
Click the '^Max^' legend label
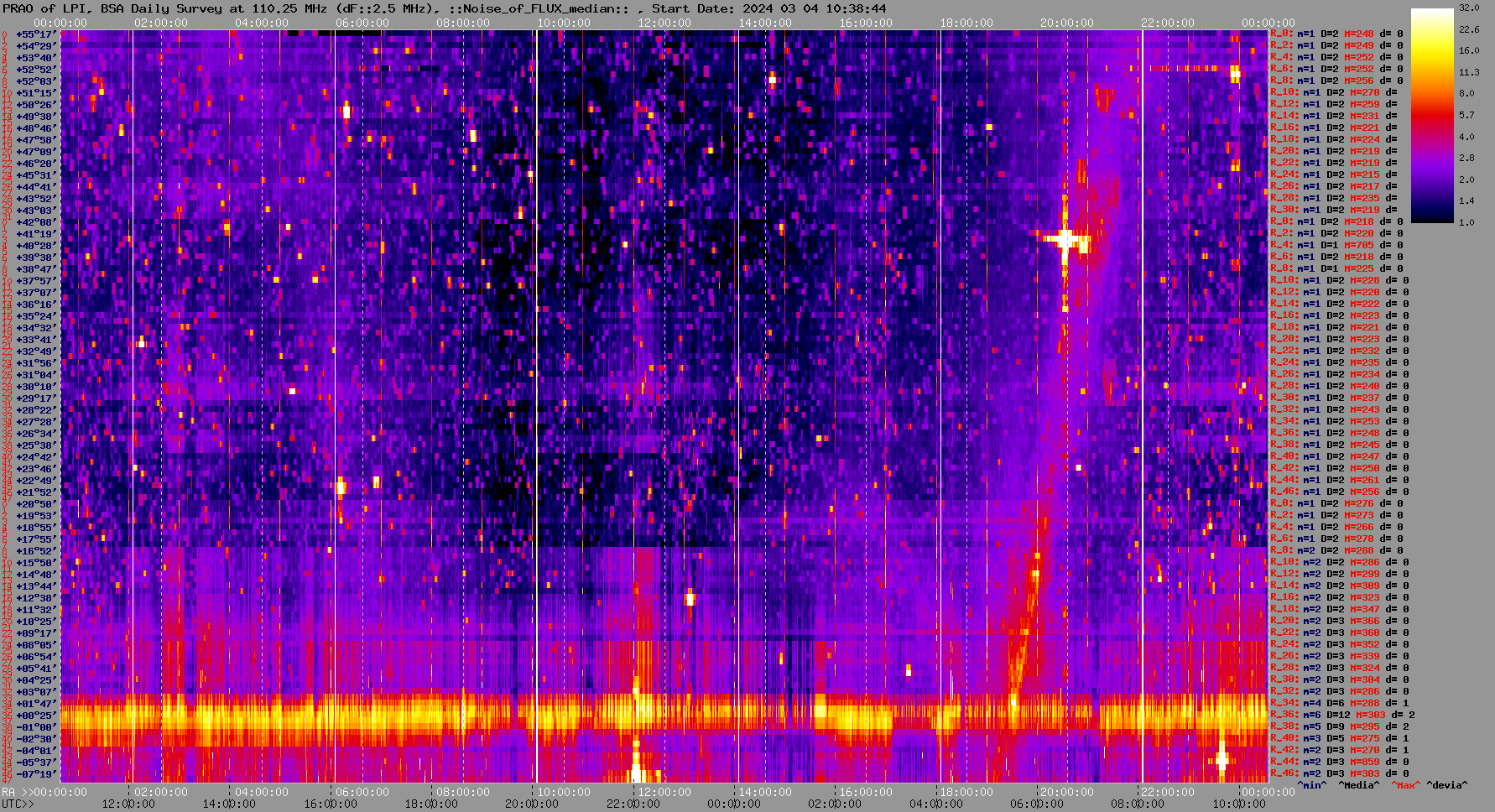1405,785
